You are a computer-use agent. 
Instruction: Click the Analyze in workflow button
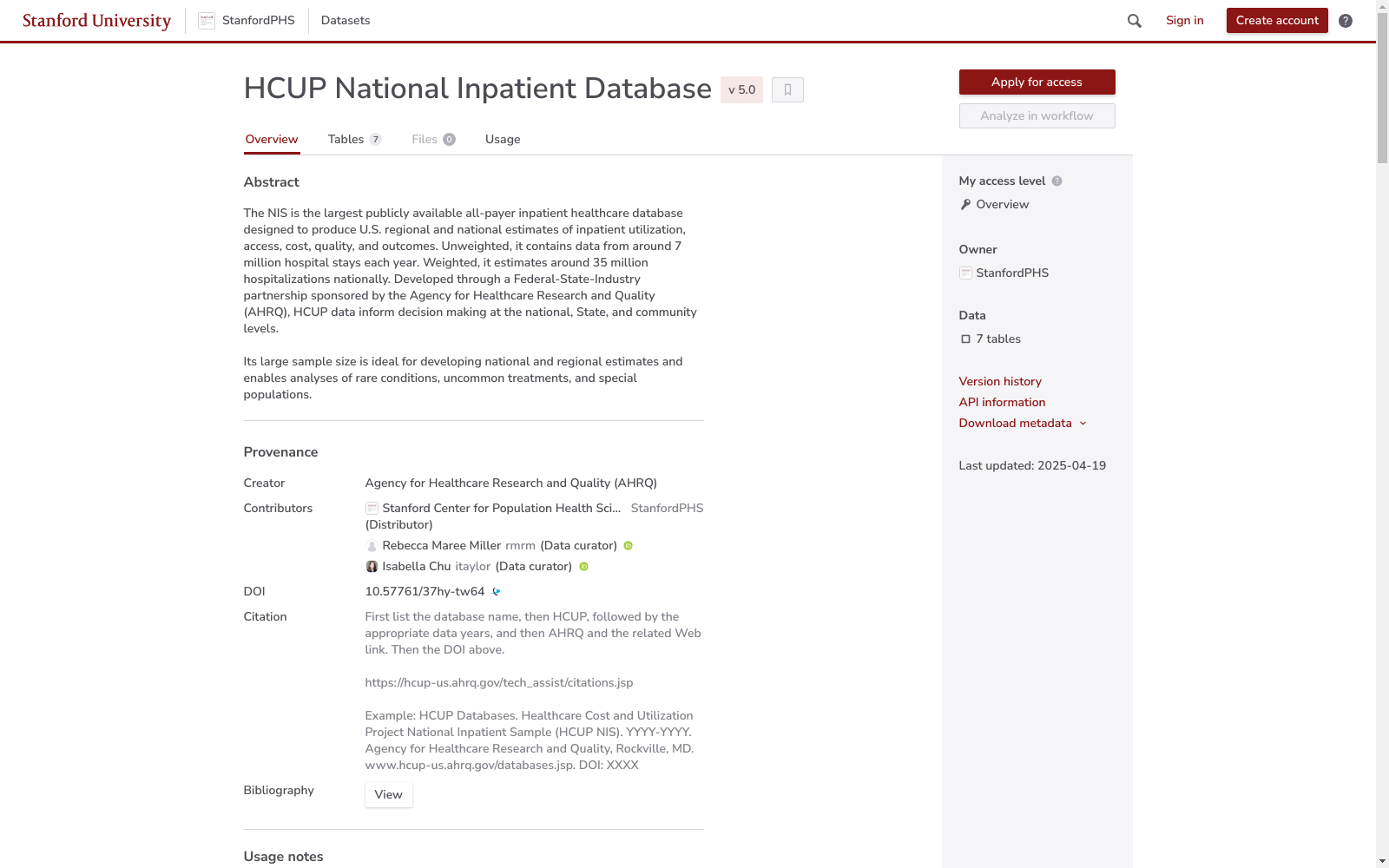pos(1037,116)
